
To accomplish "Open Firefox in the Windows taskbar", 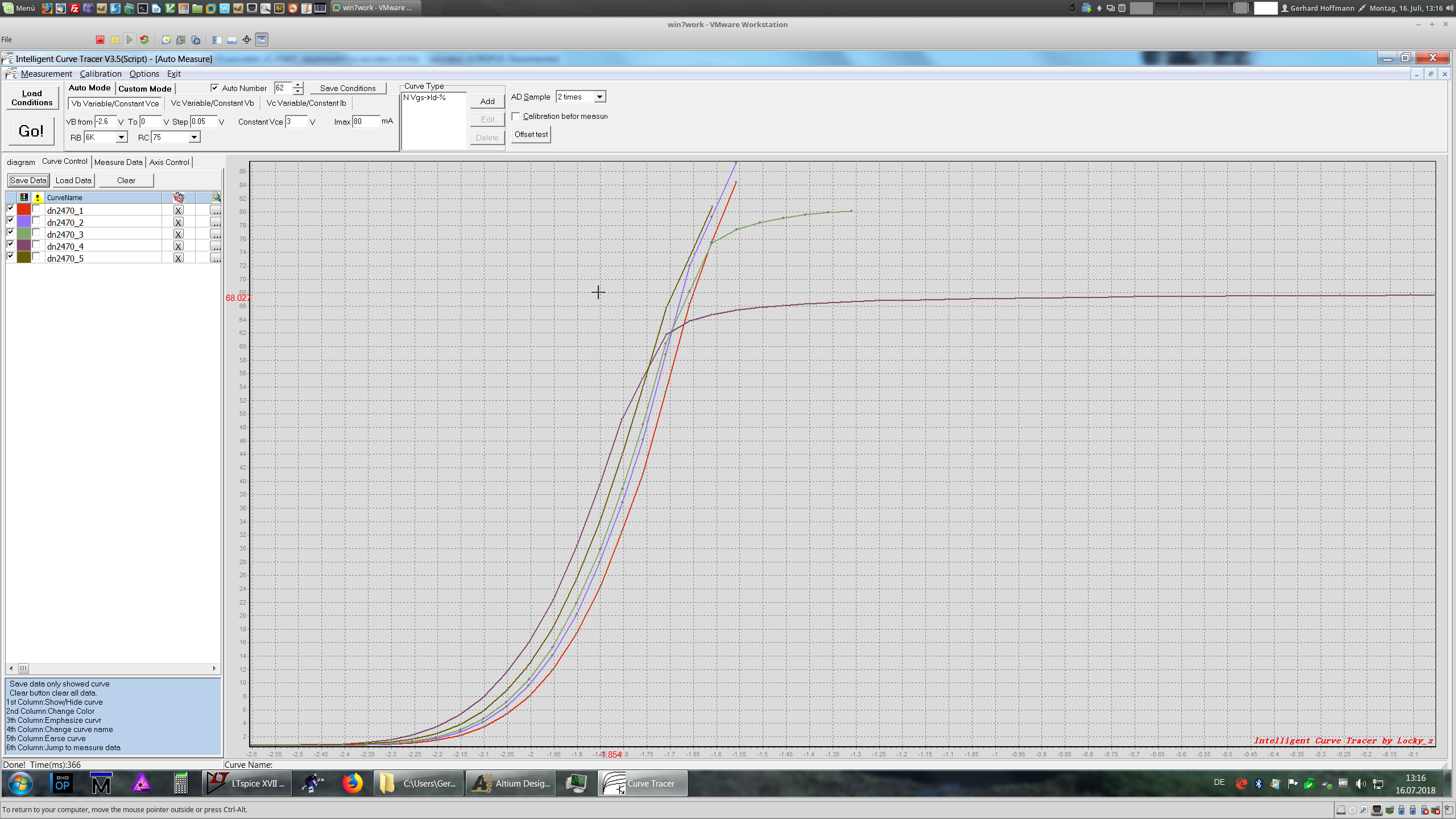I will click(x=353, y=784).
